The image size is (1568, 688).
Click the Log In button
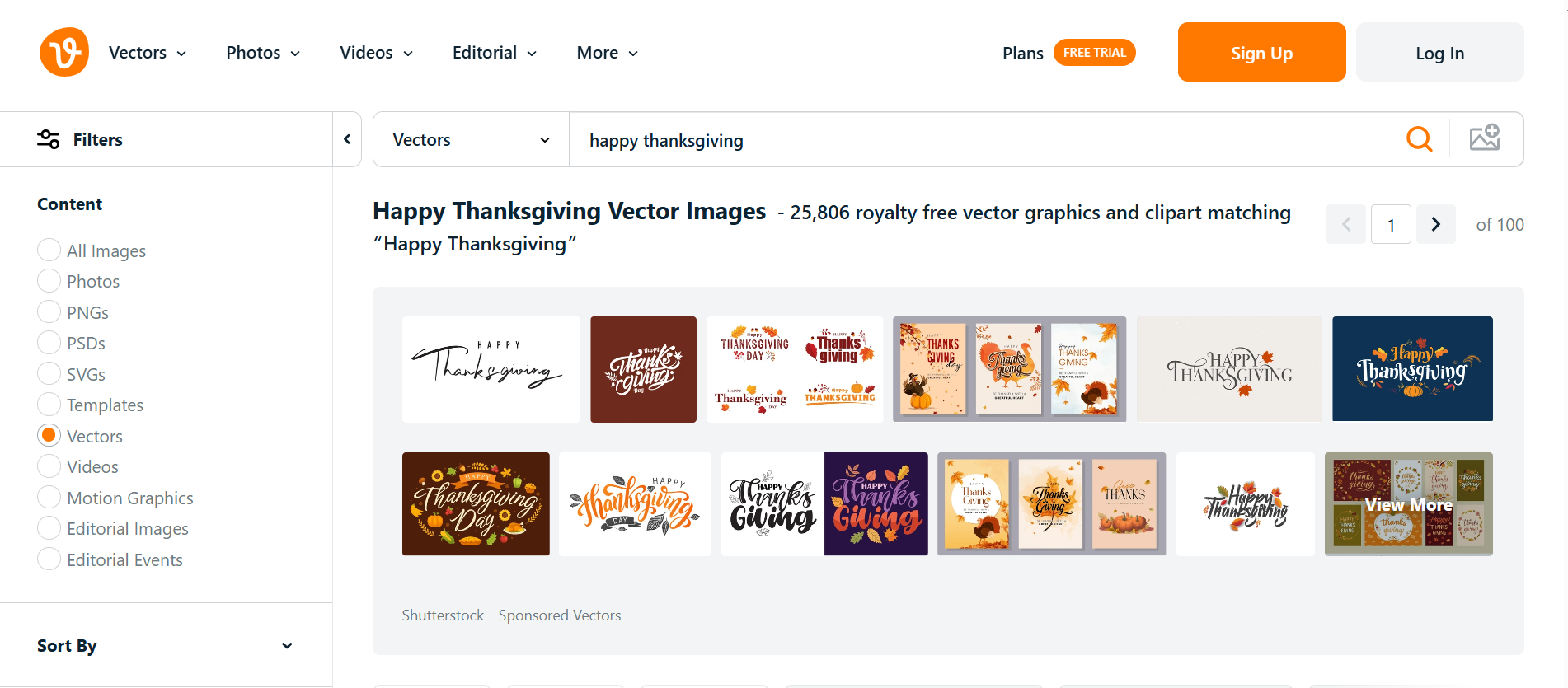(1439, 52)
